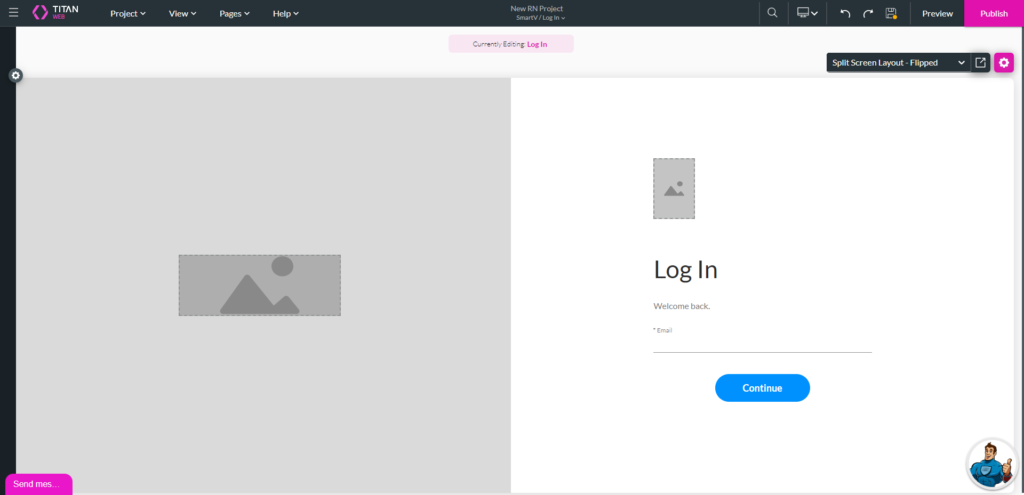The image size is (1024, 495).
Task: Open the Project menu
Action: click(128, 13)
